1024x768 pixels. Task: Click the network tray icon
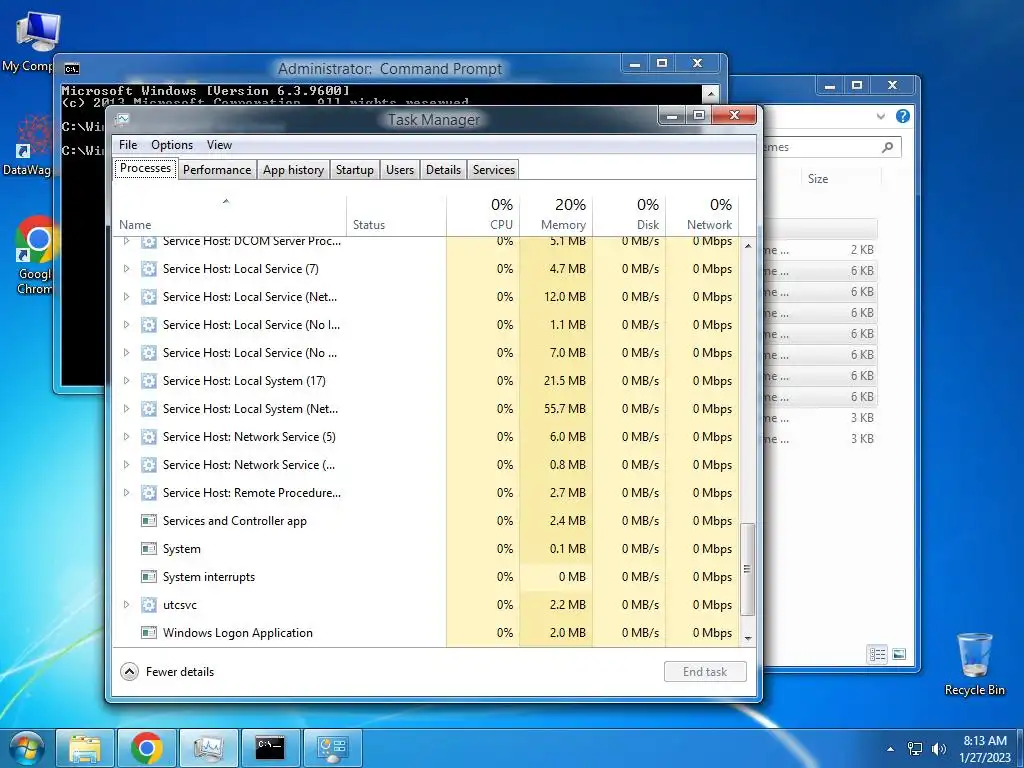[x=915, y=748]
